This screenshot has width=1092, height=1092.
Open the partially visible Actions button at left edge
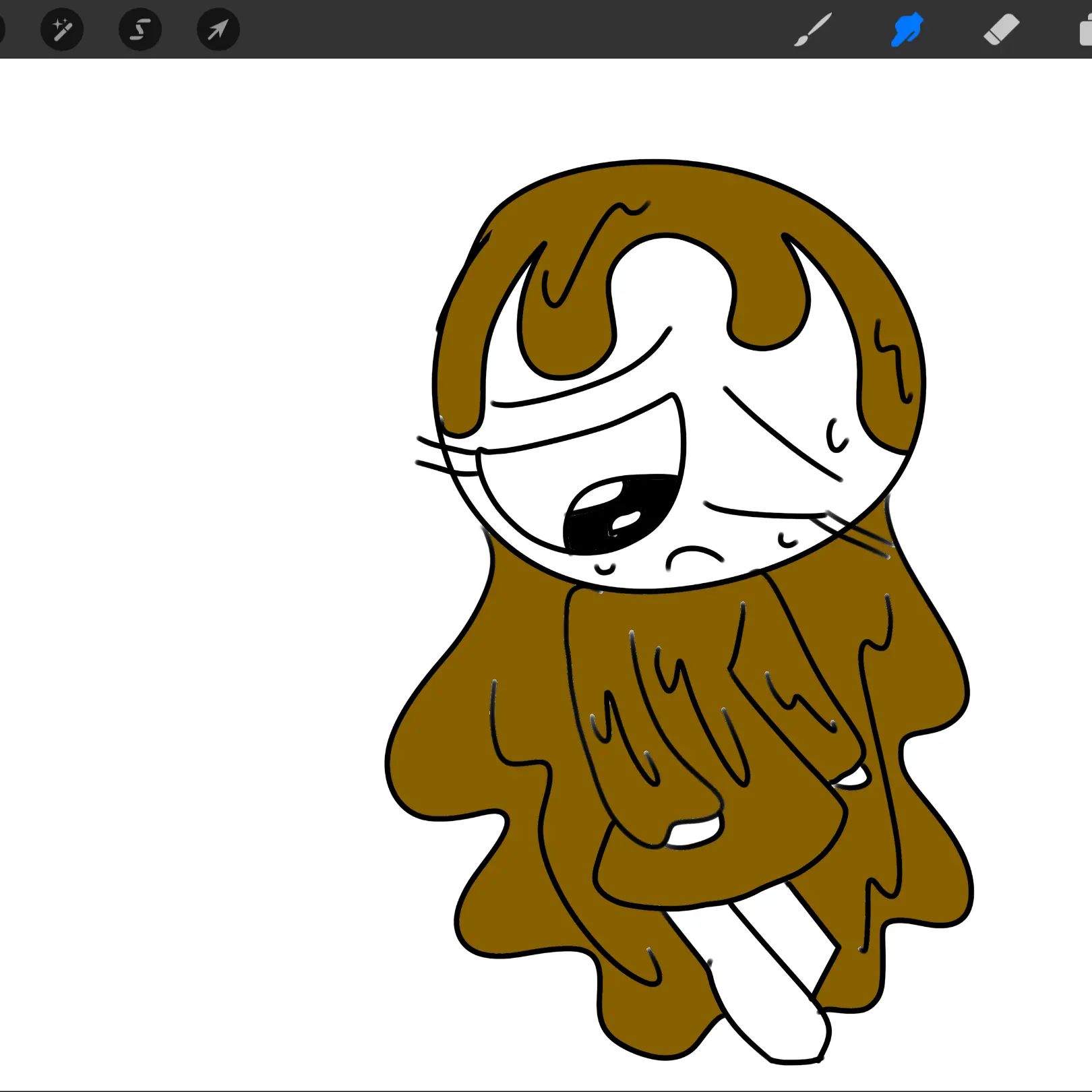2,30
